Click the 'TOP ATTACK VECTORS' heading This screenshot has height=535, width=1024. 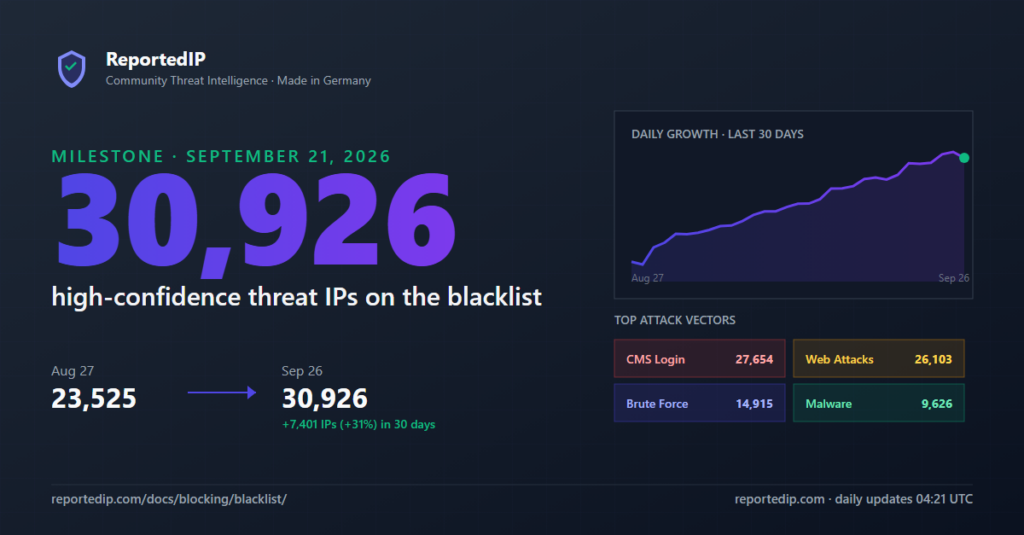(675, 320)
